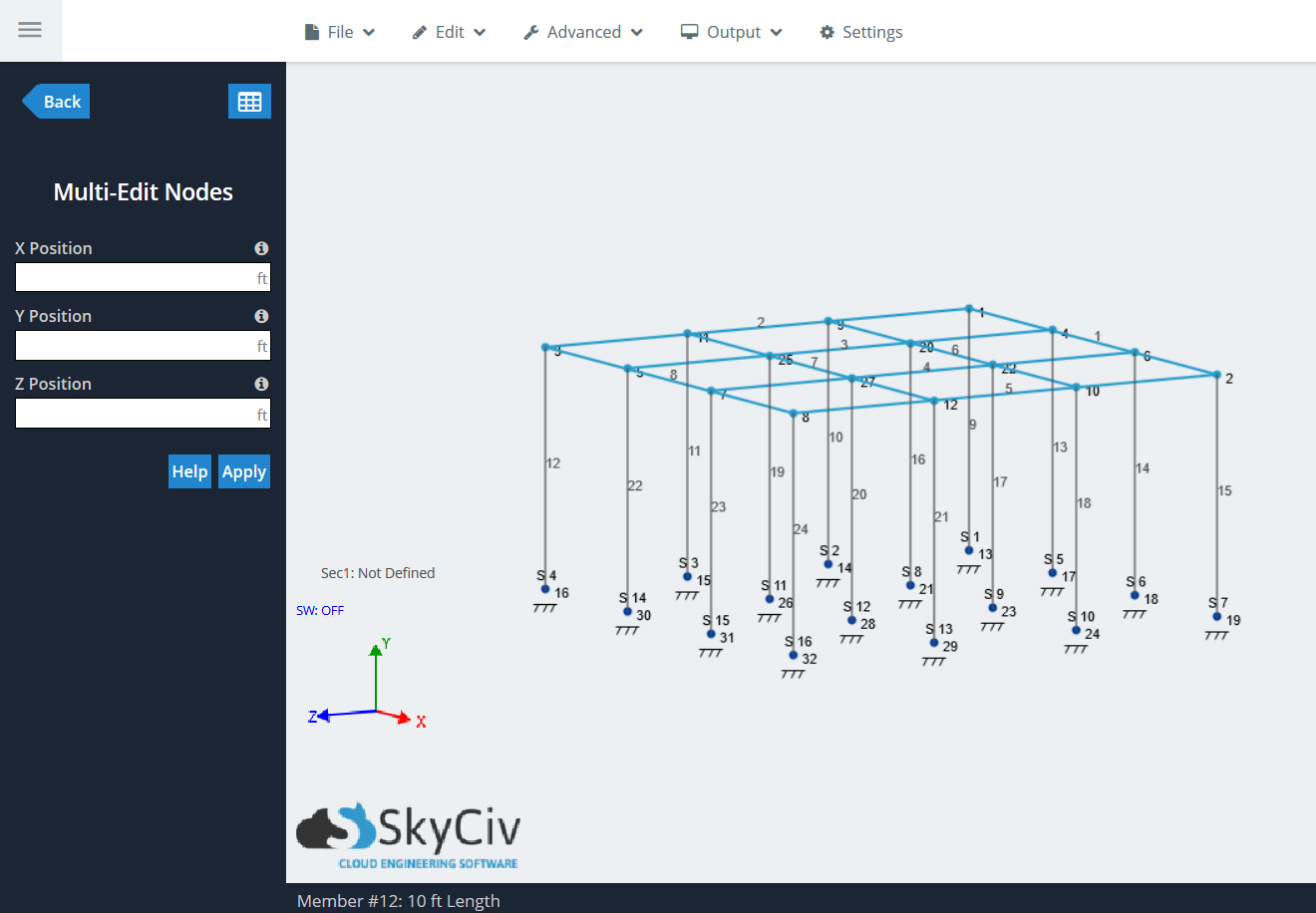Expand the Edit dropdown chevron

click(x=480, y=32)
